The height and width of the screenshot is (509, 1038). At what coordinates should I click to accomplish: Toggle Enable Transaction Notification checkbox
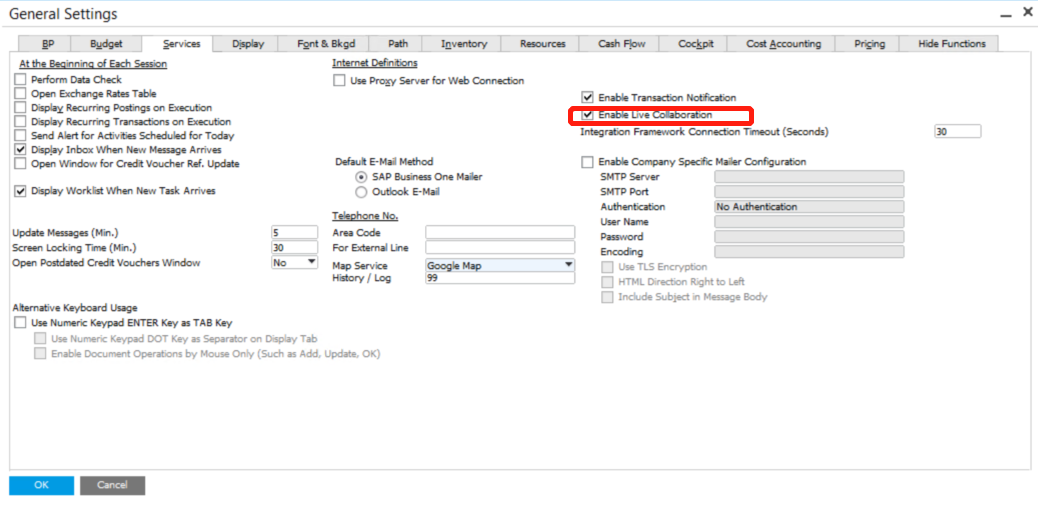(x=587, y=98)
